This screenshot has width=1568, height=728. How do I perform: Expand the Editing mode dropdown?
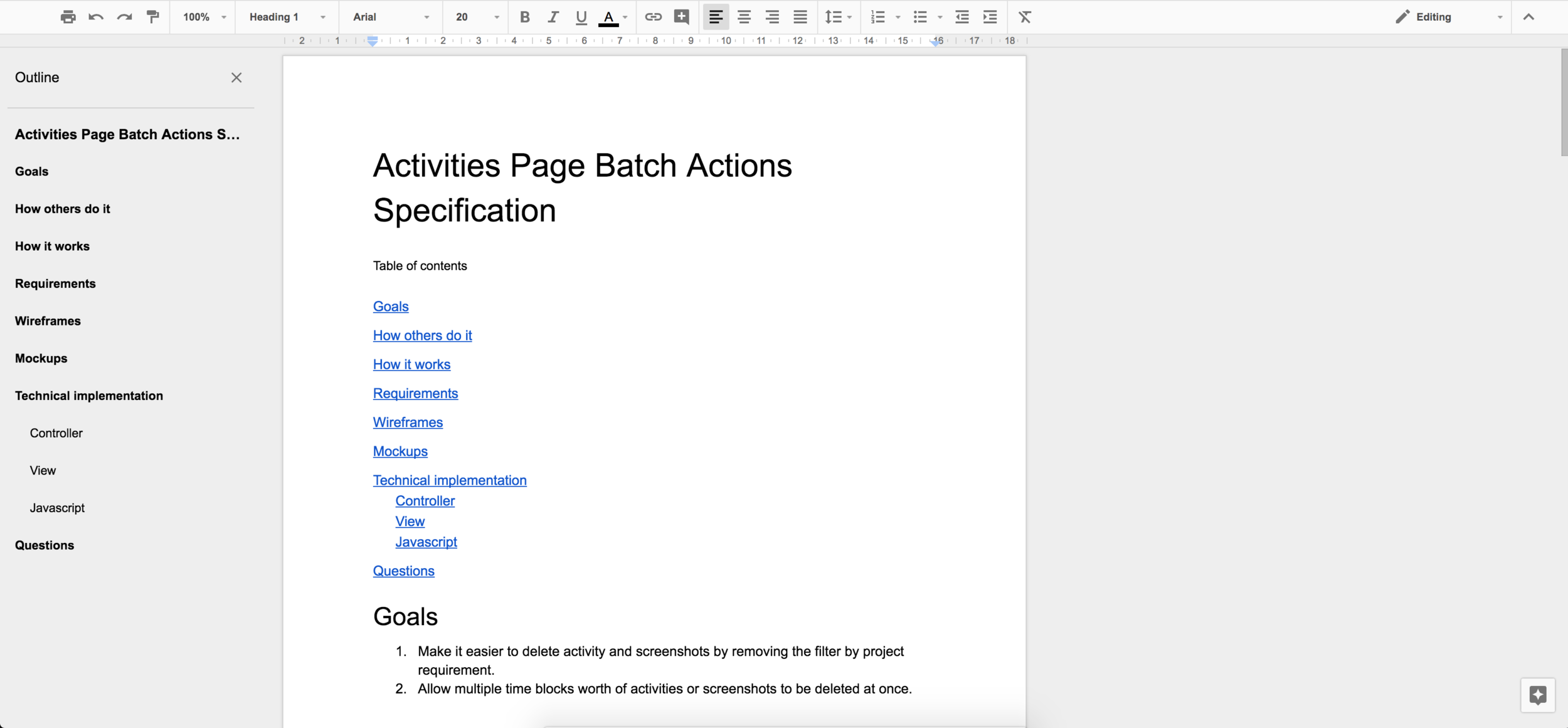coord(1449,17)
